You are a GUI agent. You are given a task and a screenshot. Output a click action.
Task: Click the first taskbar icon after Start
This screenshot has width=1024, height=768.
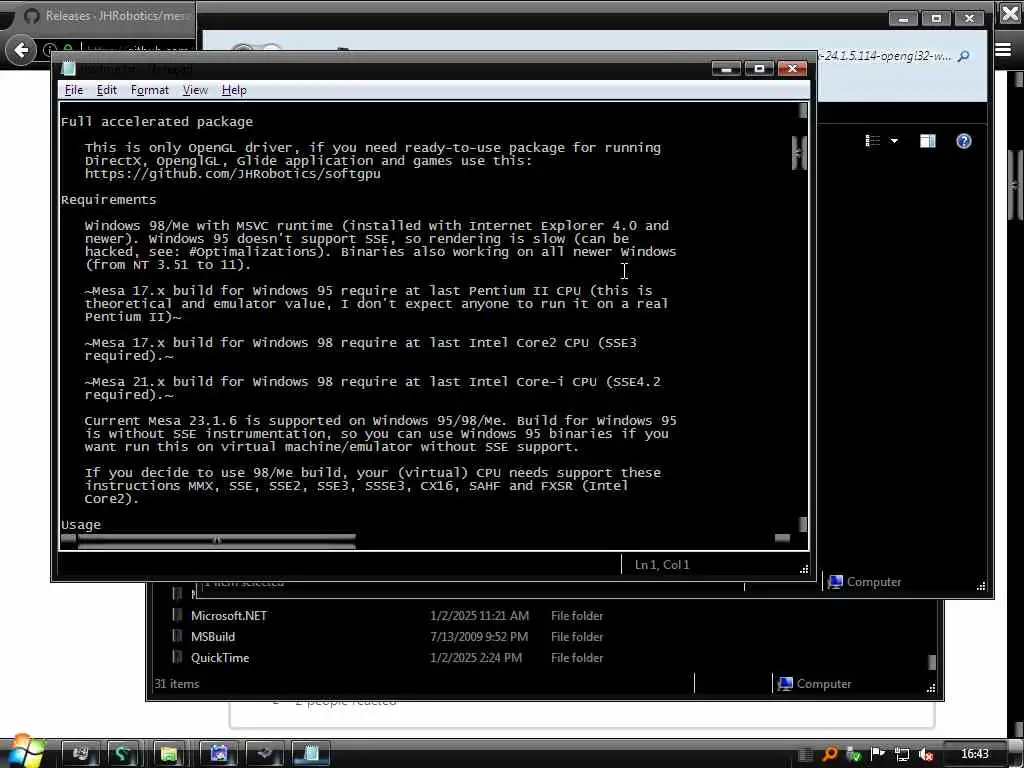tap(80, 754)
